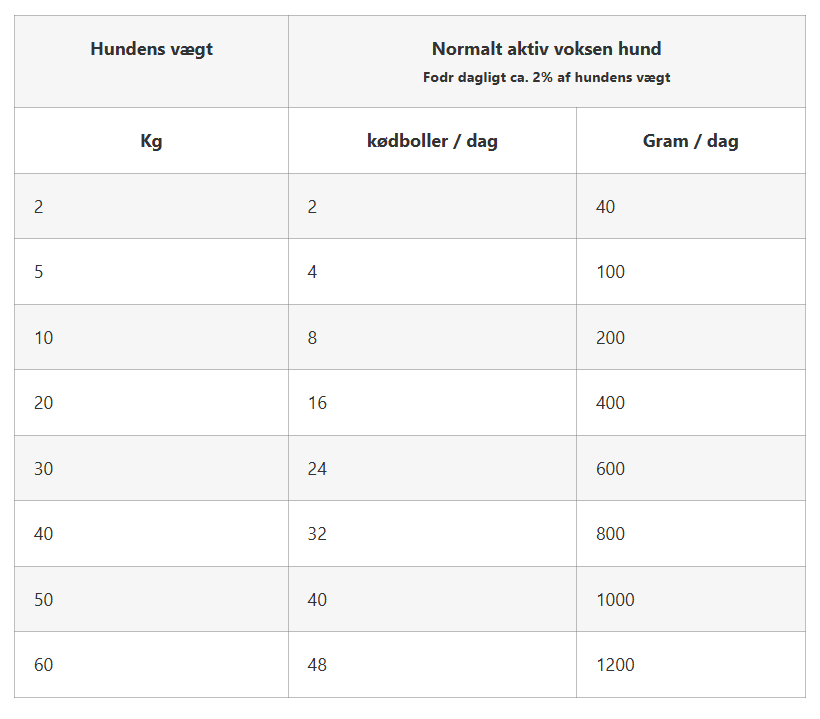The width and height of the screenshot is (820, 719).
Task: Select the 800 gram value cell
Action: [691, 534]
